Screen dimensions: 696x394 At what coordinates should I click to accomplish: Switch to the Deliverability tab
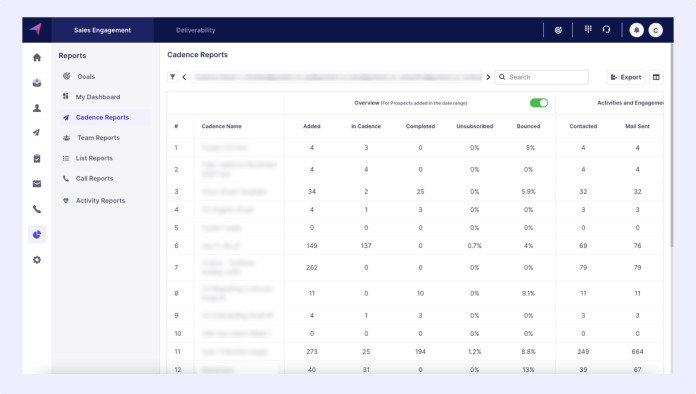tap(195, 30)
